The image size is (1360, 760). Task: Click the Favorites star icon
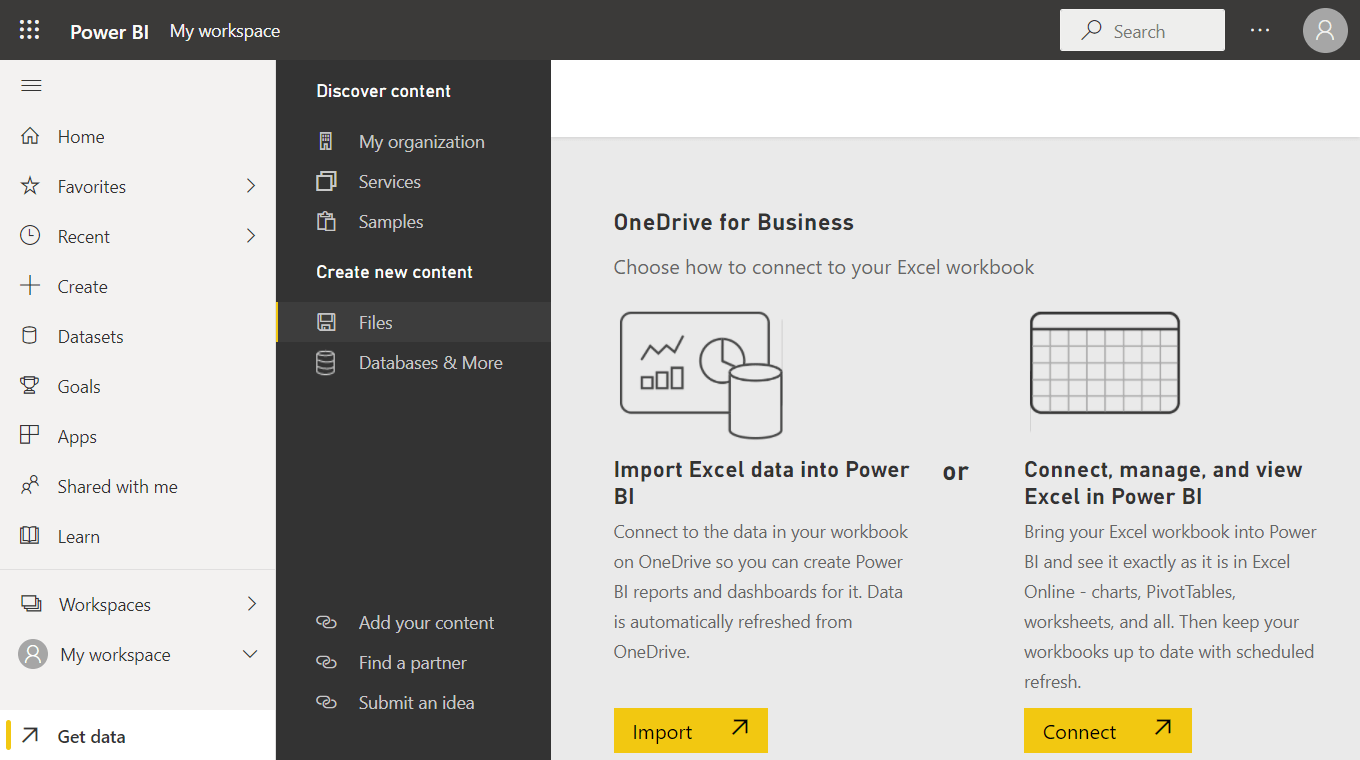30,186
